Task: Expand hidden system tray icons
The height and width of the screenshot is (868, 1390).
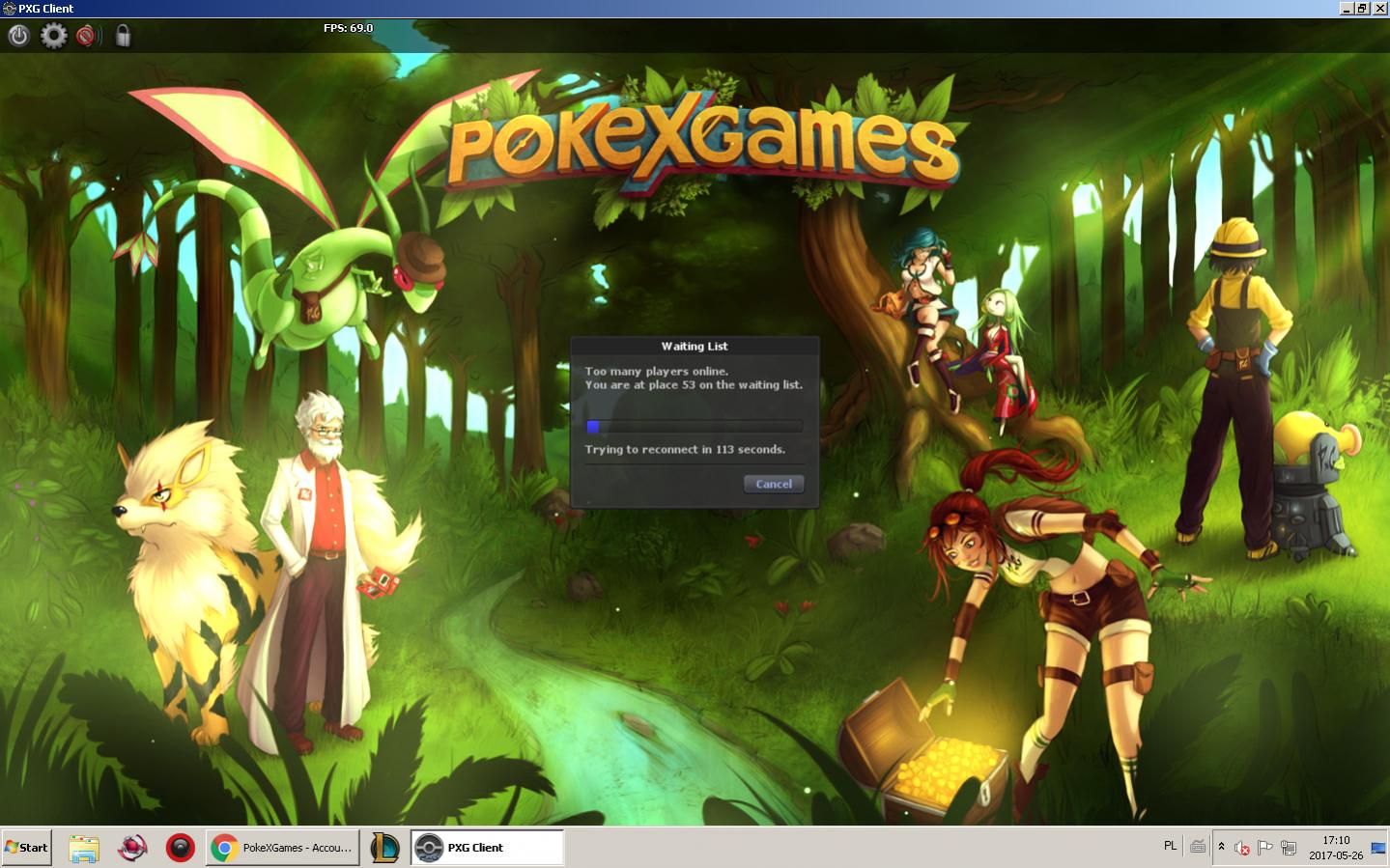Action: pos(1221,847)
